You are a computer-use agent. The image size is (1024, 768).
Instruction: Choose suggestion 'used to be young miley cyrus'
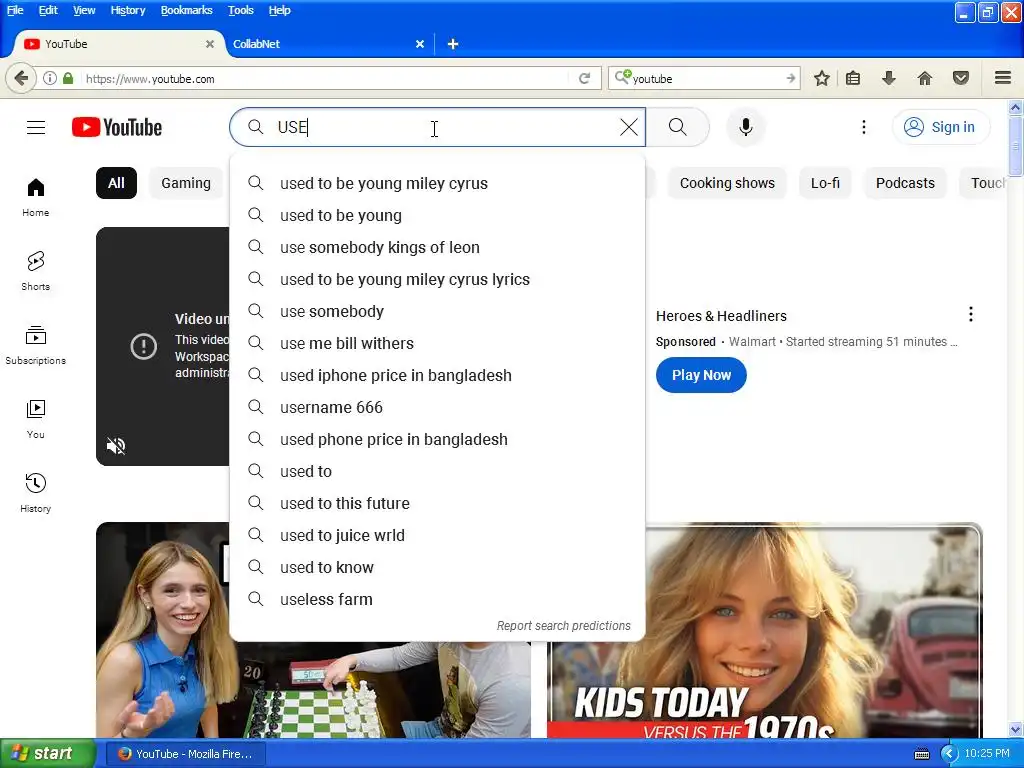(438, 184)
